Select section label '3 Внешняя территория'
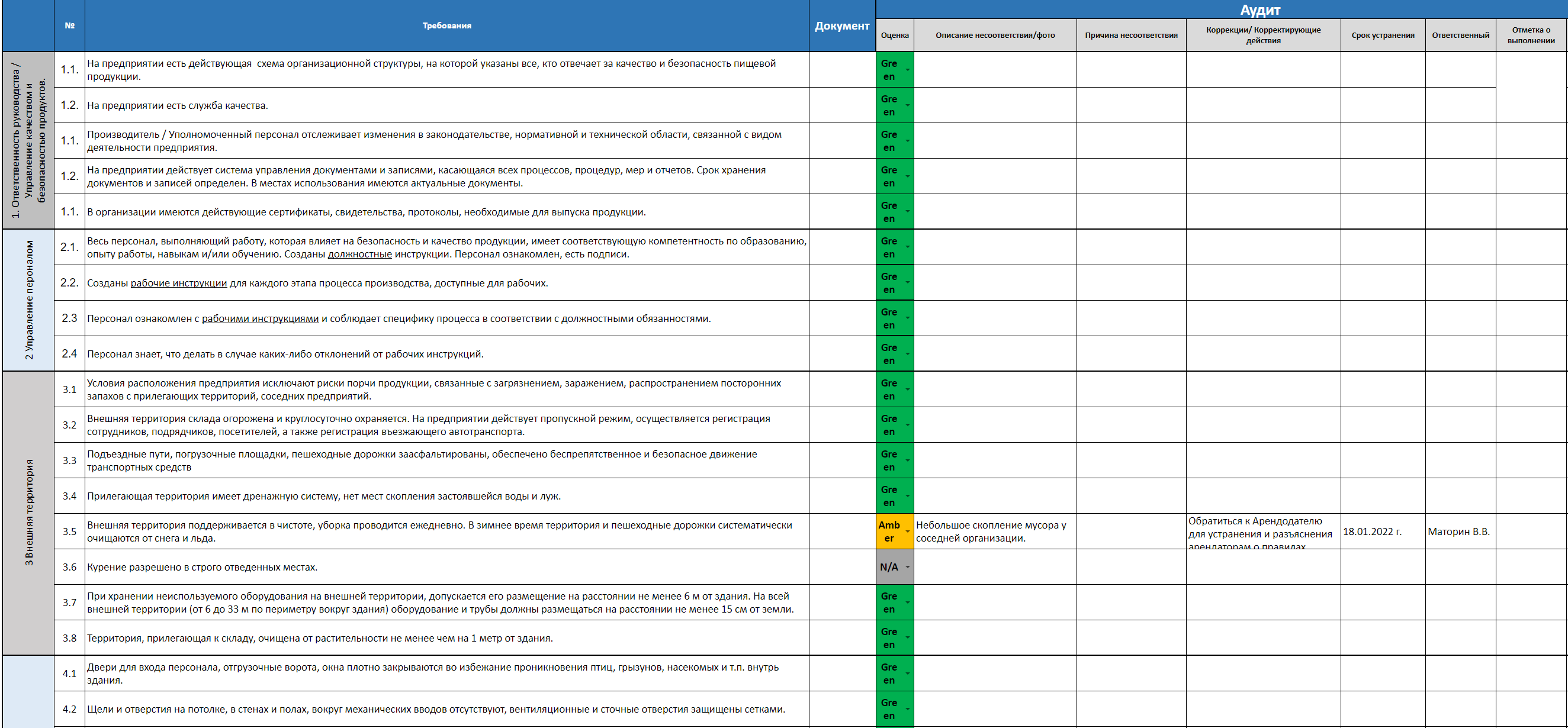Screen dimensions: 1568x728 coord(28,513)
